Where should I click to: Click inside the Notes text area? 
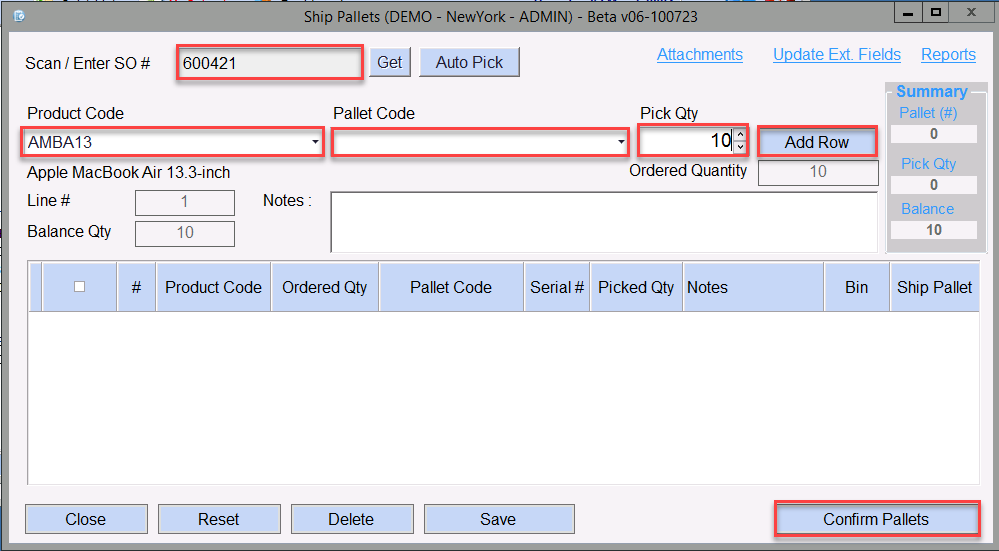coord(603,221)
